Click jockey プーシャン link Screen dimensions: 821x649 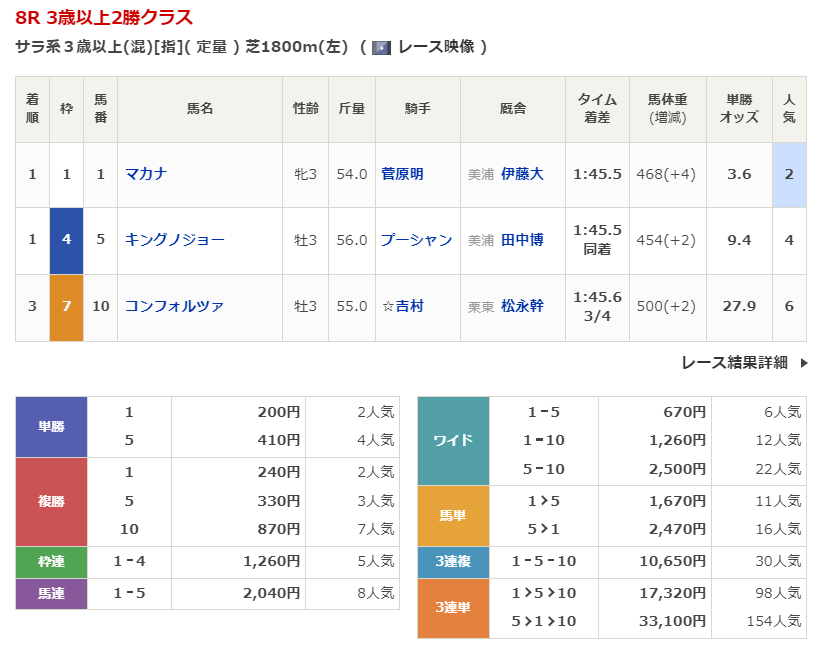pyautogui.click(x=416, y=240)
